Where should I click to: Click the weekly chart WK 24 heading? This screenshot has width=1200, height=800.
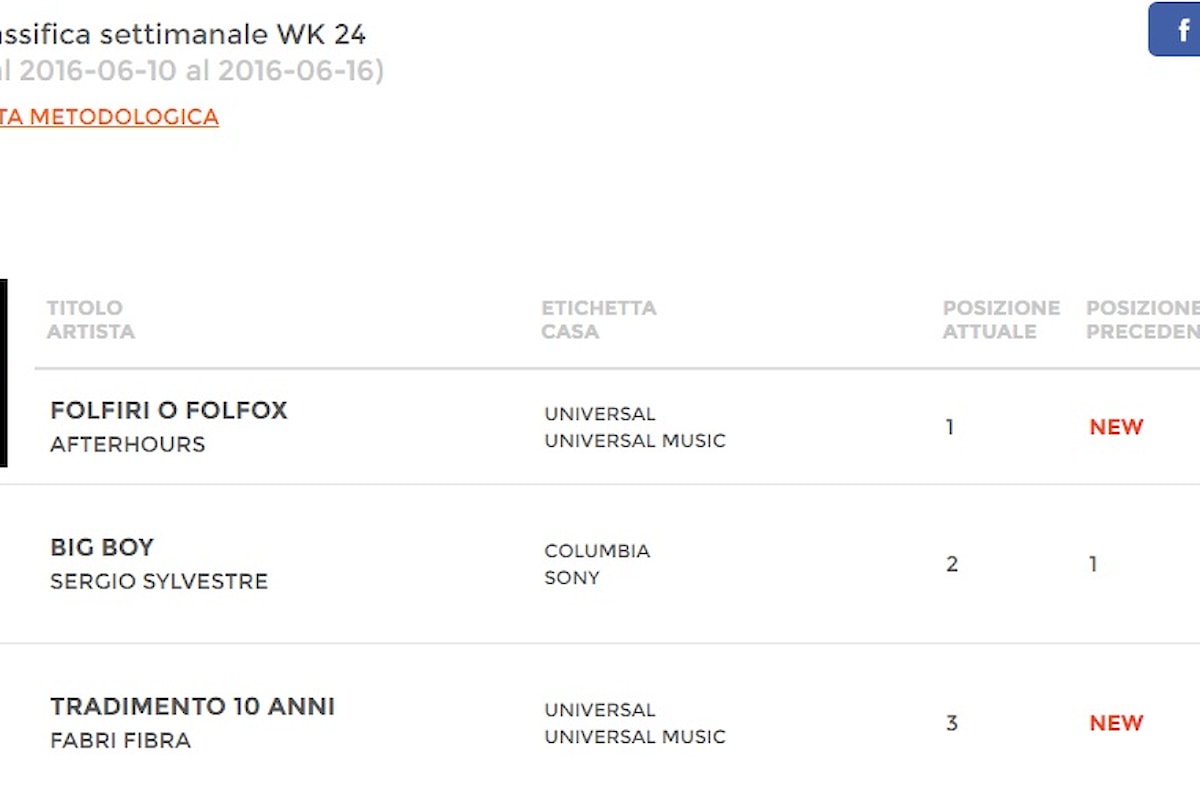183,35
